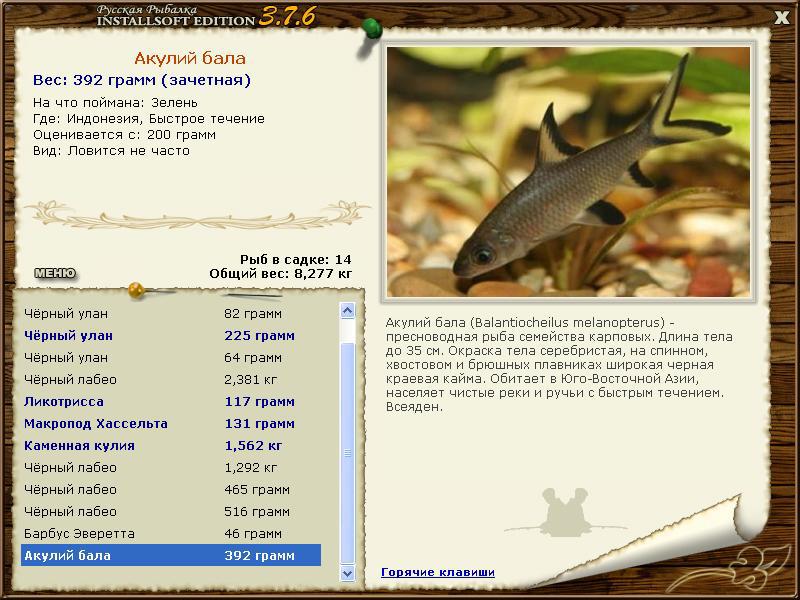This screenshot has width=800, height=600.
Task: Click the catfish silhouette icon
Action: [565, 512]
